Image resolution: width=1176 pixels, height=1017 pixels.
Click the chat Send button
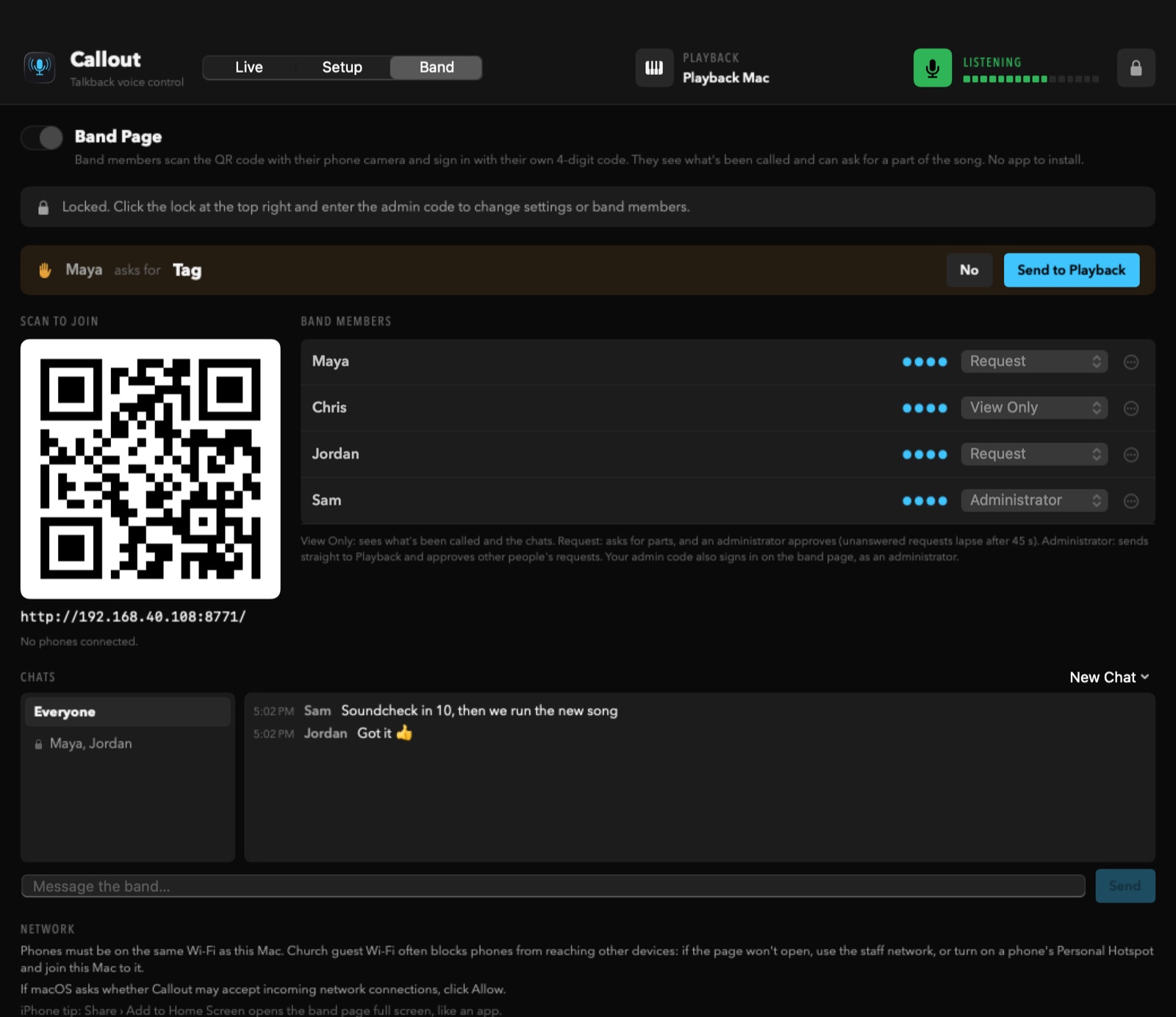click(1125, 886)
